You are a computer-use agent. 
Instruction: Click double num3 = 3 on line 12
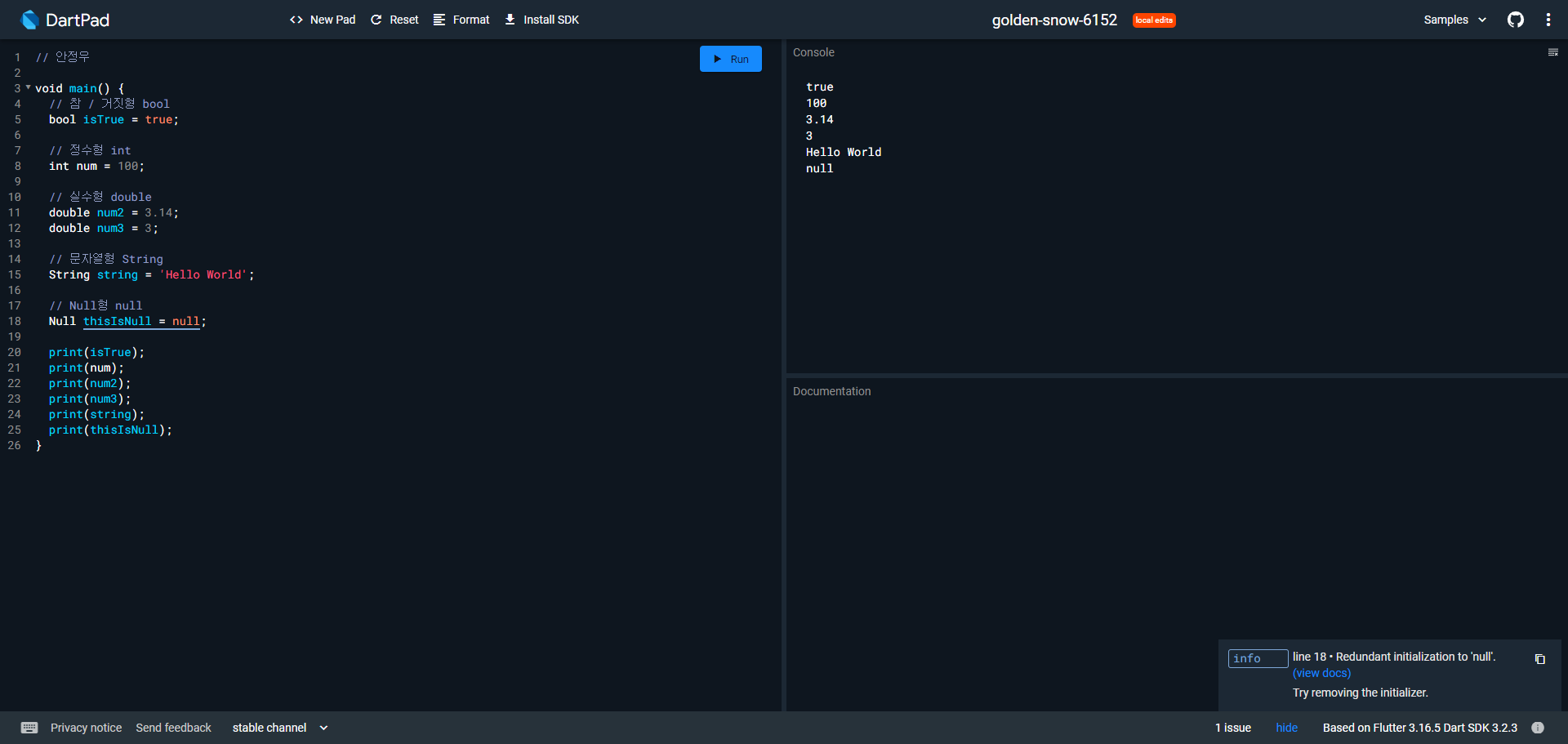coord(104,229)
